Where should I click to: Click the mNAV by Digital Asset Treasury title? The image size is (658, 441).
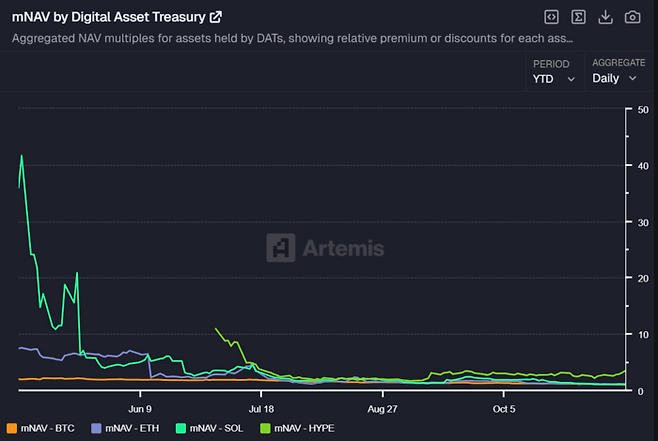pos(108,17)
